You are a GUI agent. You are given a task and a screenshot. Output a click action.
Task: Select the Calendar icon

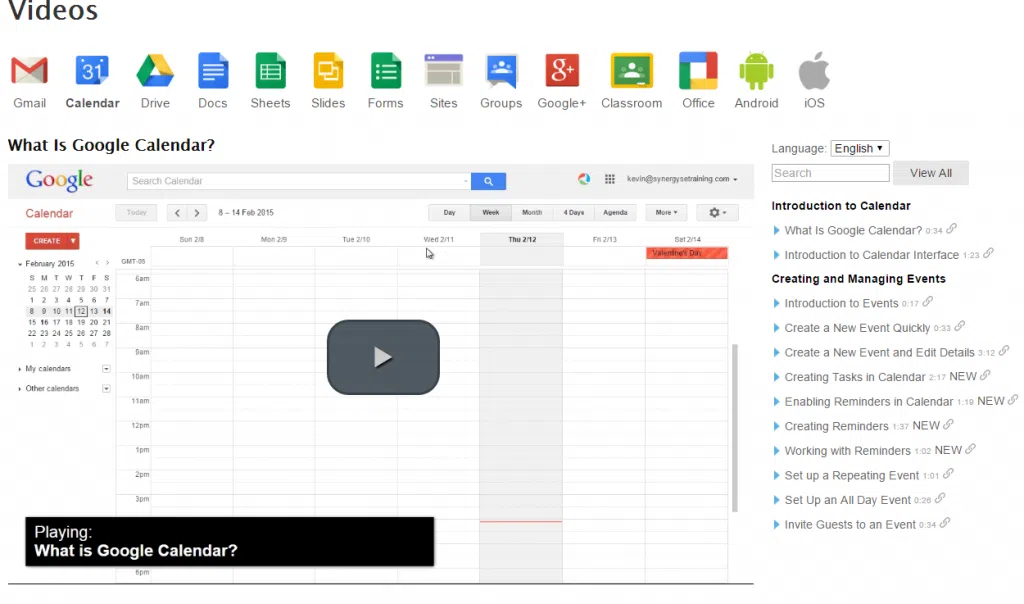coord(92,71)
